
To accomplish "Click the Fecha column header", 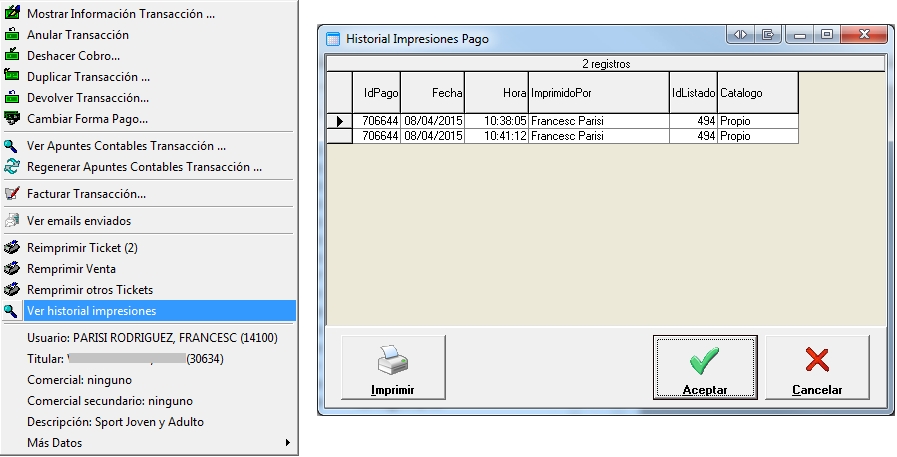I will coord(432,93).
